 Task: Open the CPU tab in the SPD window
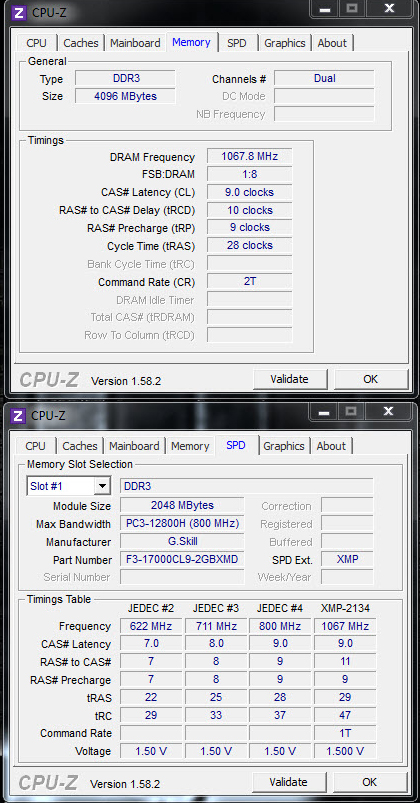[35, 446]
